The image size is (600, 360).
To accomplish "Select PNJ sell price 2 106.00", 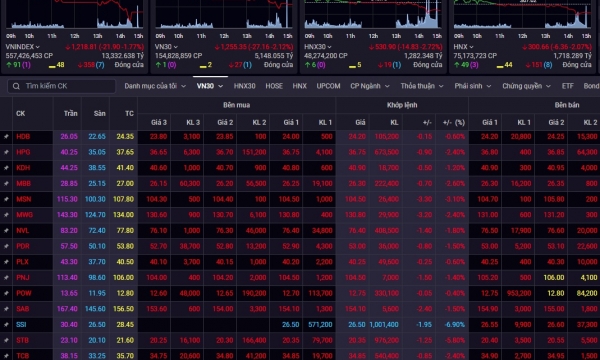I will point(554,278).
